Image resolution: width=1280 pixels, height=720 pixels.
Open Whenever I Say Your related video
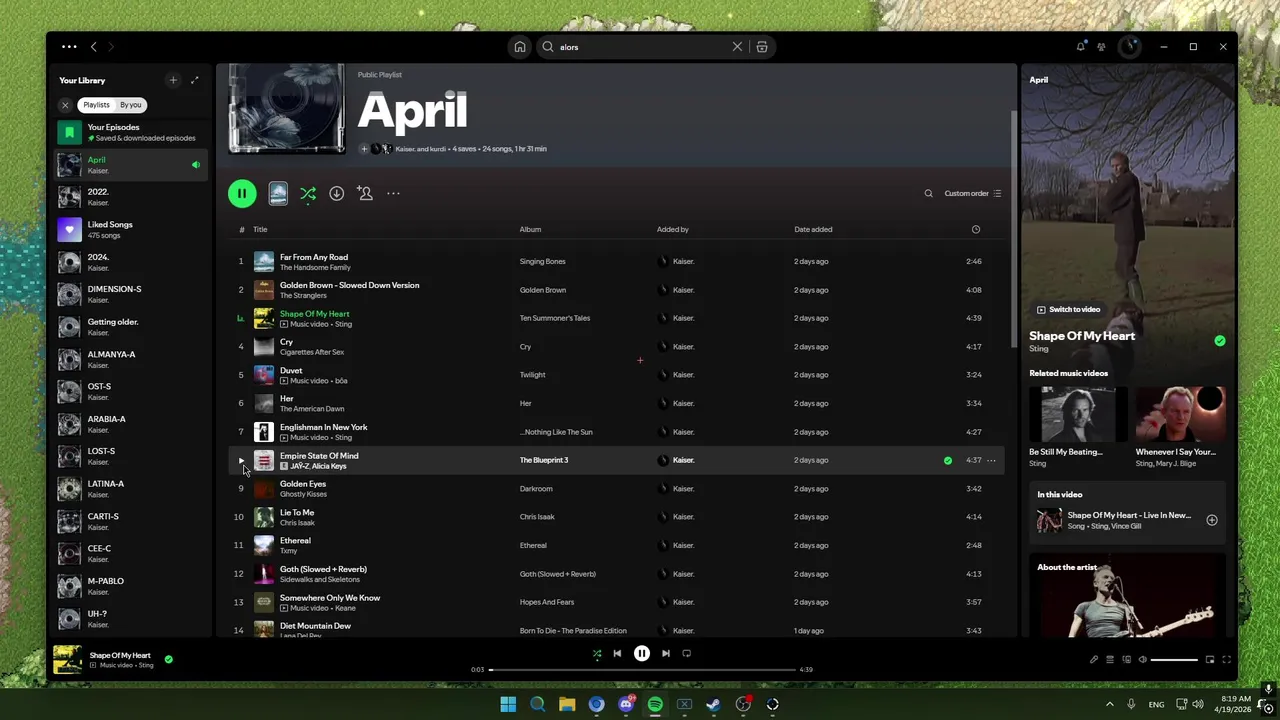[x=1181, y=428]
